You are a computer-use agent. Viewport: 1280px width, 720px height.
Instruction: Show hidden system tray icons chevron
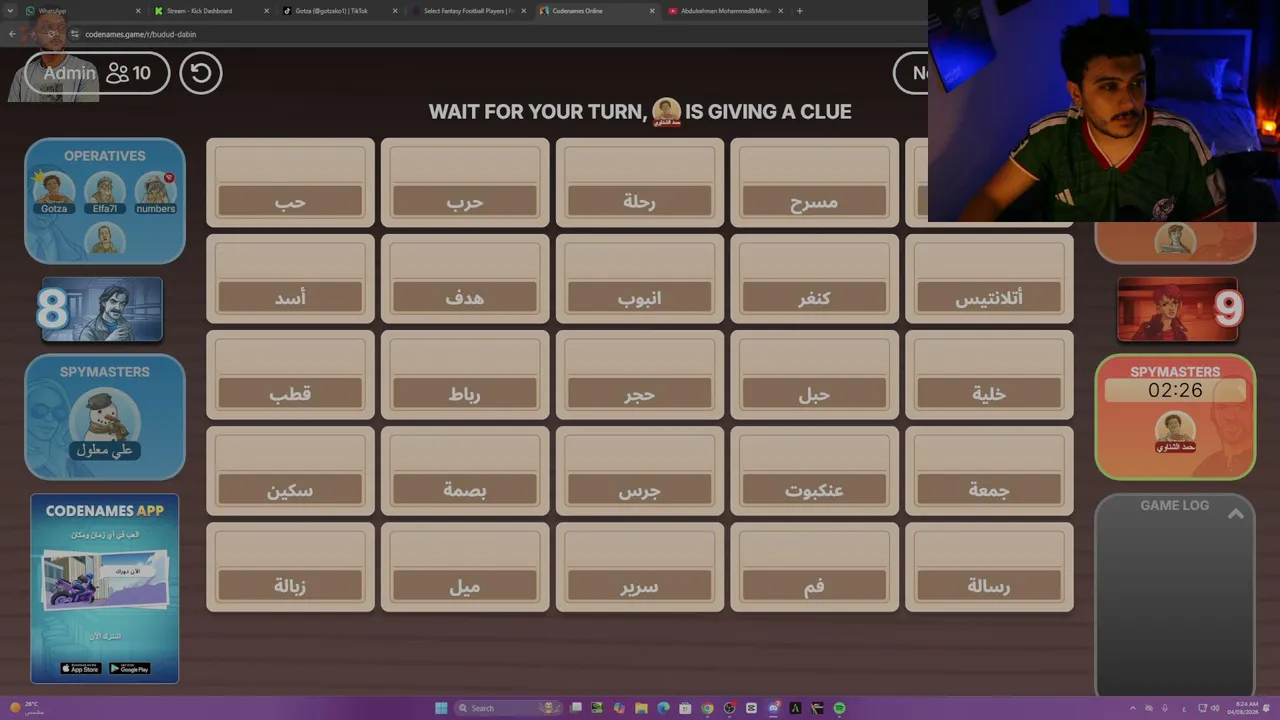coord(1132,708)
